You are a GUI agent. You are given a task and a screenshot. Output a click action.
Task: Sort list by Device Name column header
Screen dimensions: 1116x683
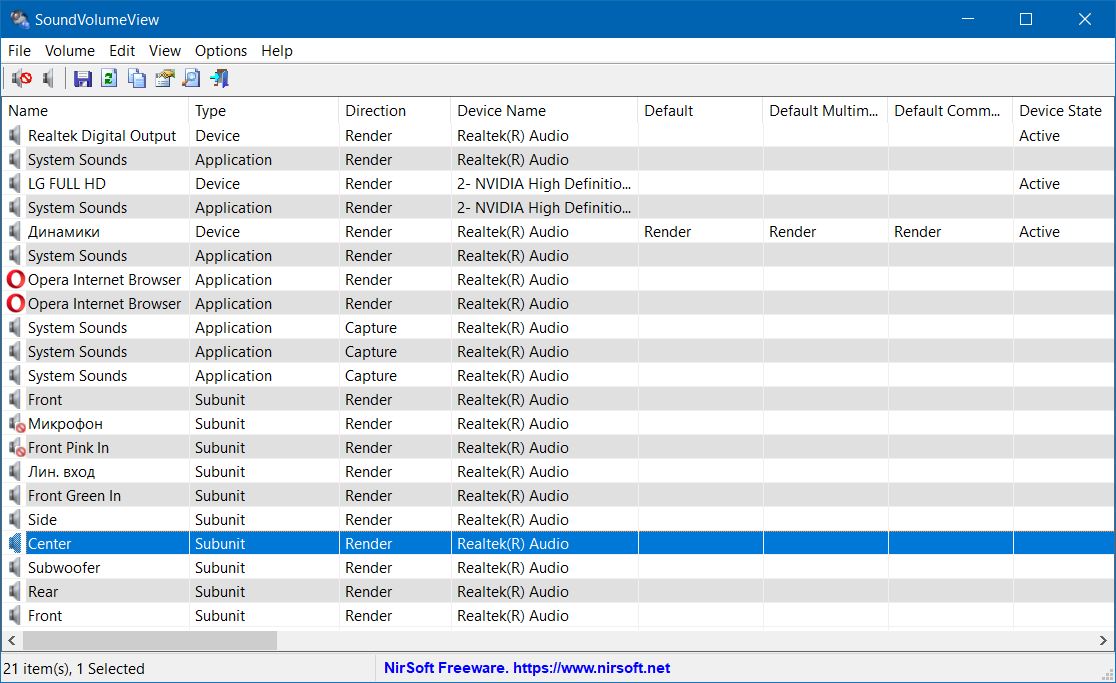(501, 111)
